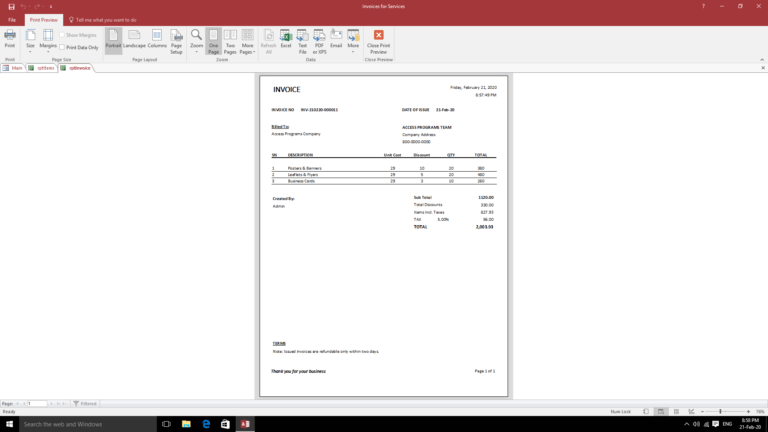
Task: Click the zoom slider handle
Action: point(720,412)
